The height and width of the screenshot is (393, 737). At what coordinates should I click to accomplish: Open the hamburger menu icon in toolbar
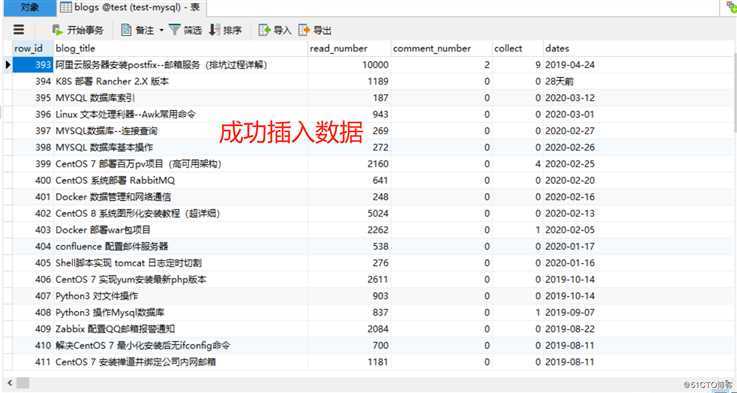click(19, 30)
